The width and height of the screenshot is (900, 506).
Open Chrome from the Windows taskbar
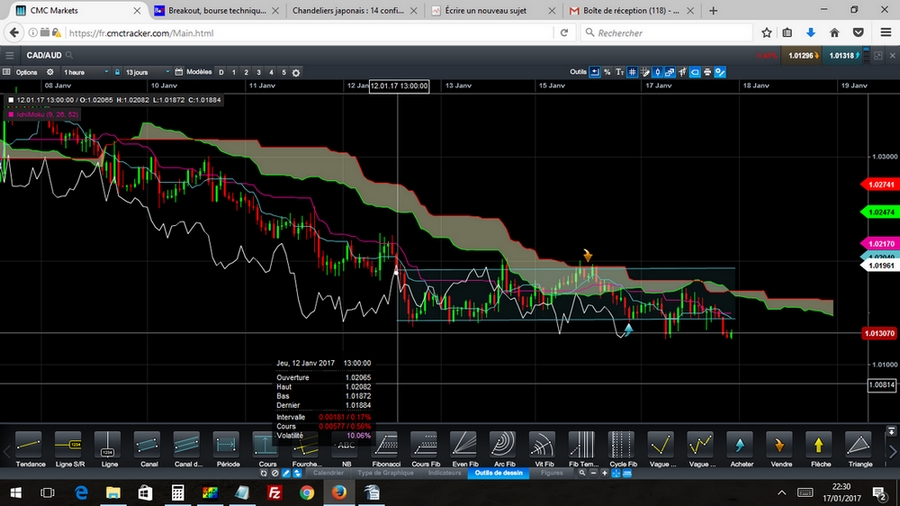point(307,492)
